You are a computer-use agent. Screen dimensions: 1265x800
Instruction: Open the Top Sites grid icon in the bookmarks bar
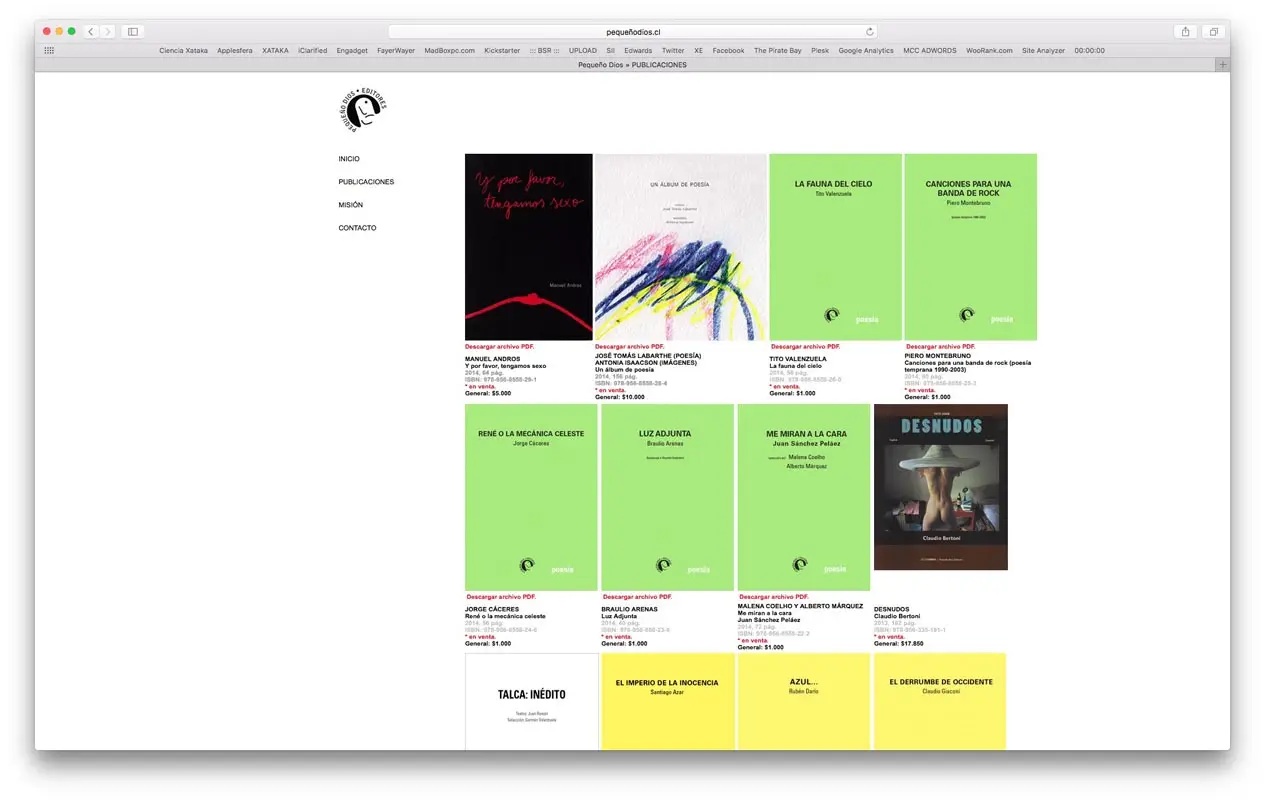click(x=49, y=50)
